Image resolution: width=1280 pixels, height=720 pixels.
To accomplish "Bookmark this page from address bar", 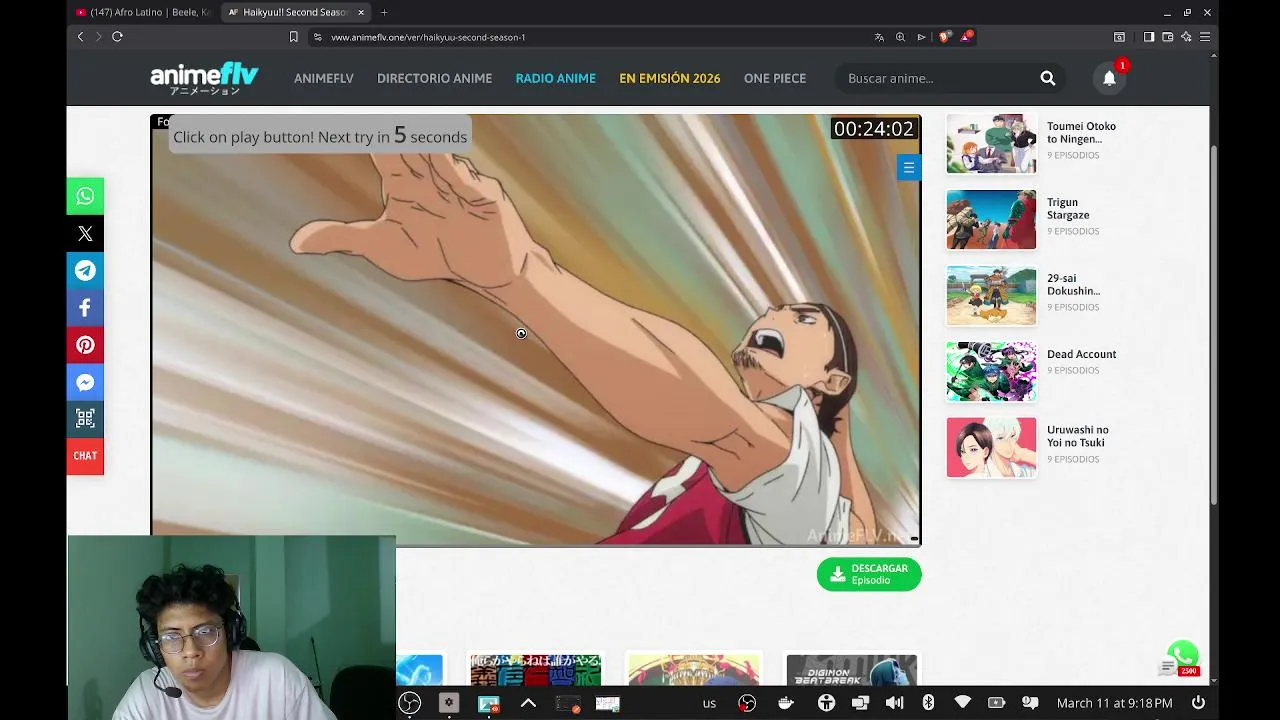I will pyautogui.click(x=293, y=37).
